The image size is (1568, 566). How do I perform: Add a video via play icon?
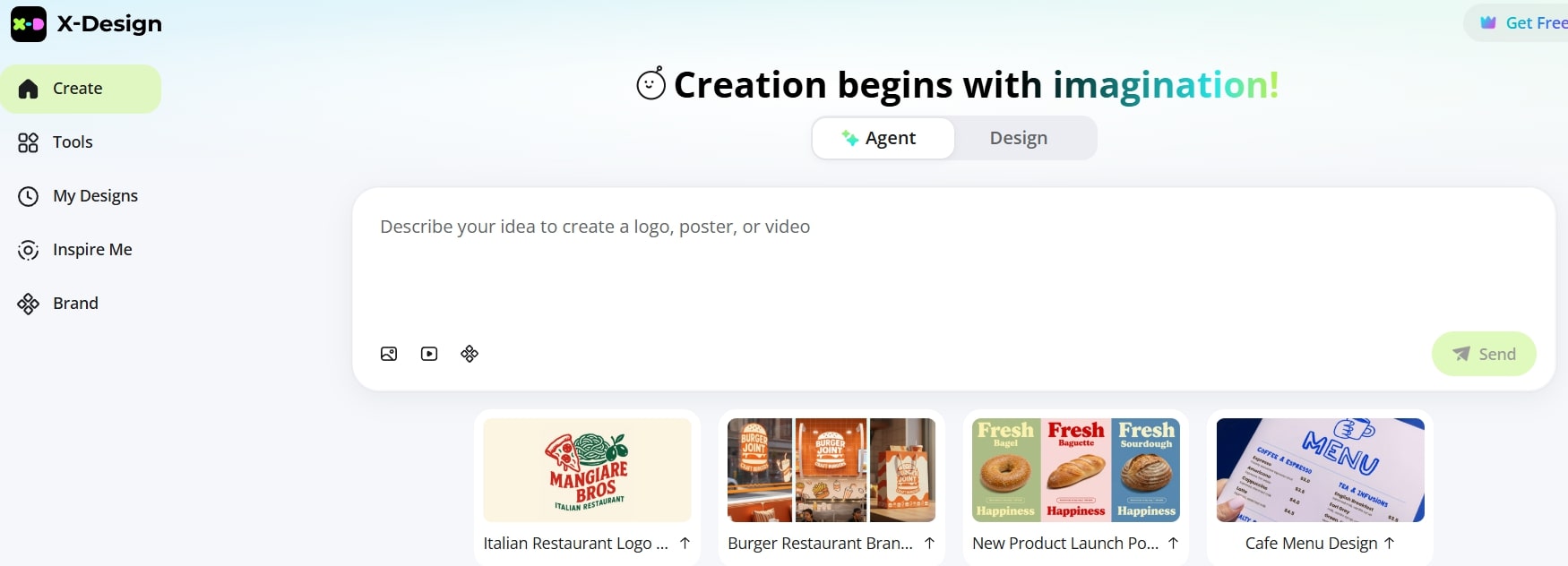[x=429, y=354]
